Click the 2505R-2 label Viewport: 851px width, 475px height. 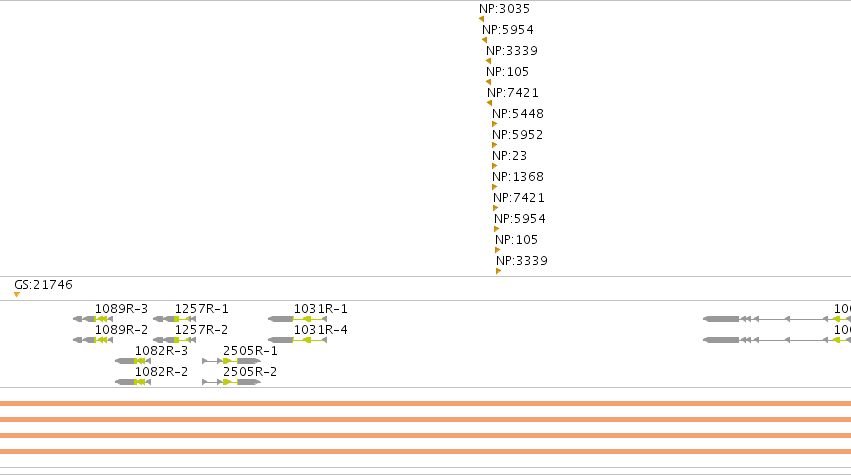pos(250,372)
